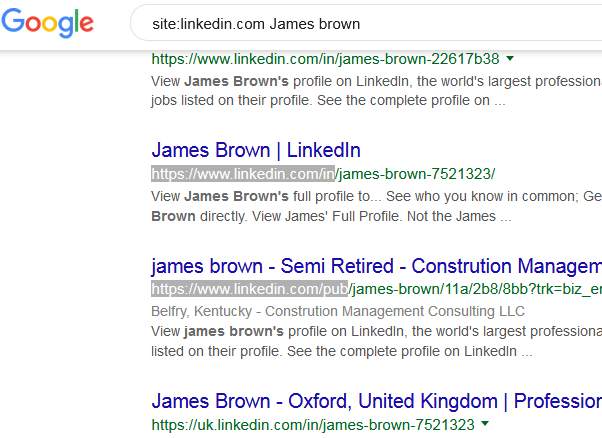Click the highlighted 'https://www.linkedin.com/pub' text

pos(250,289)
